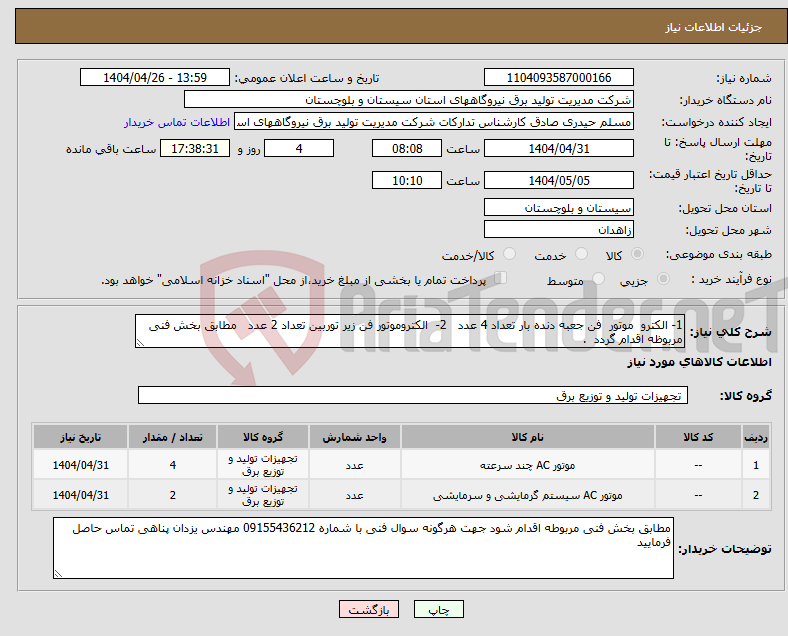Select the کالا radio button
Viewport: 788px width, 636px height.
tap(637, 254)
